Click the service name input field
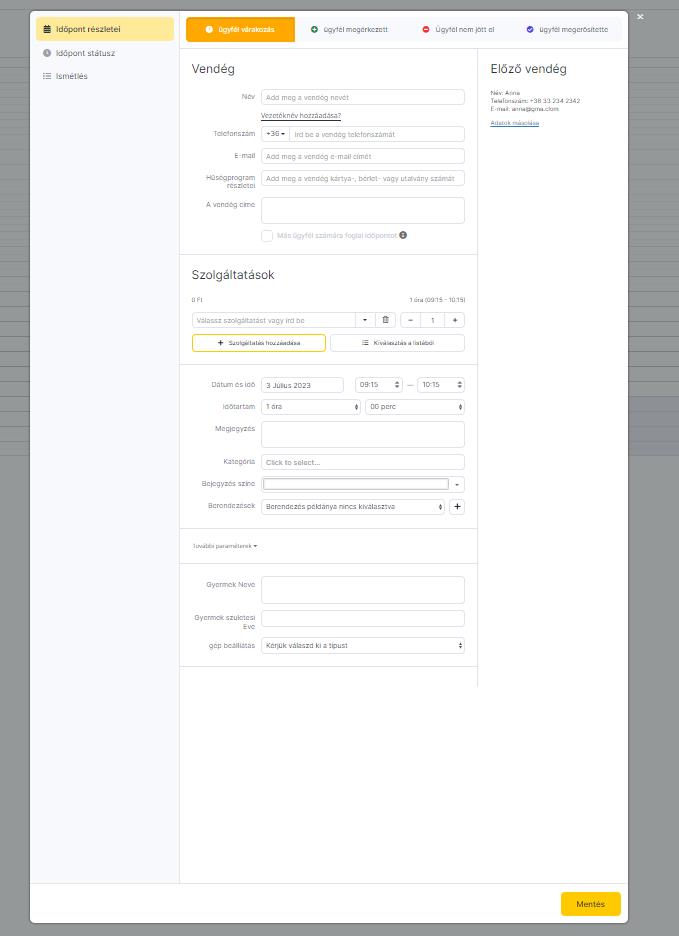 pyautogui.click(x=274, y=320)
